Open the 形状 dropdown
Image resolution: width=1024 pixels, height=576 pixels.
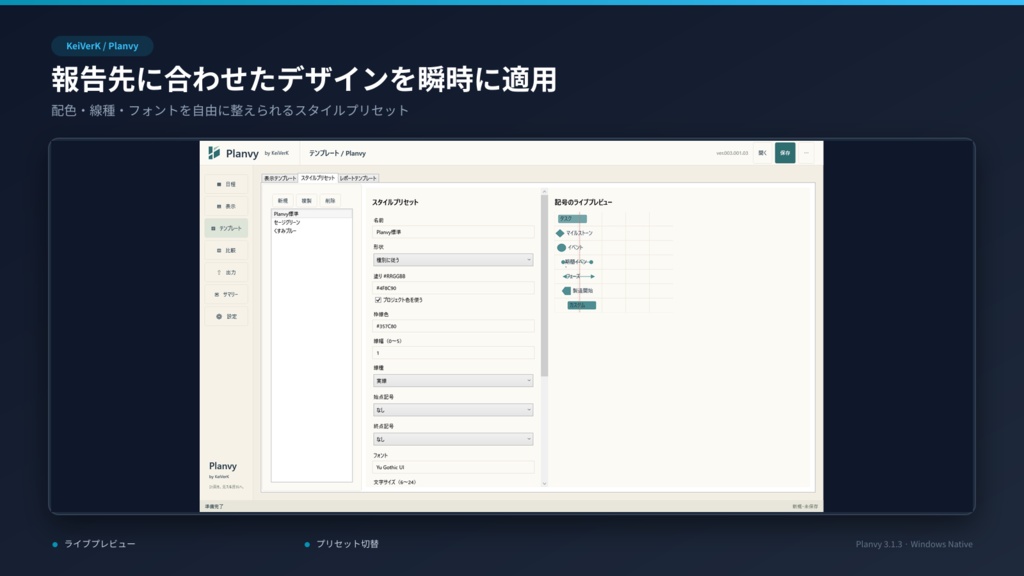pos(453,260)
